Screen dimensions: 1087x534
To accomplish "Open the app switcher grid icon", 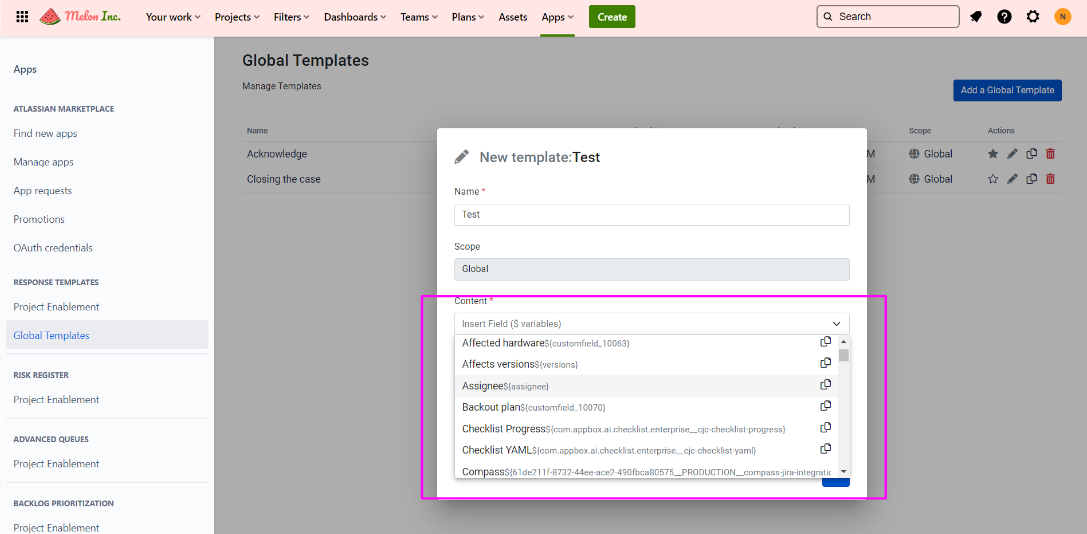I will (22, 17).
